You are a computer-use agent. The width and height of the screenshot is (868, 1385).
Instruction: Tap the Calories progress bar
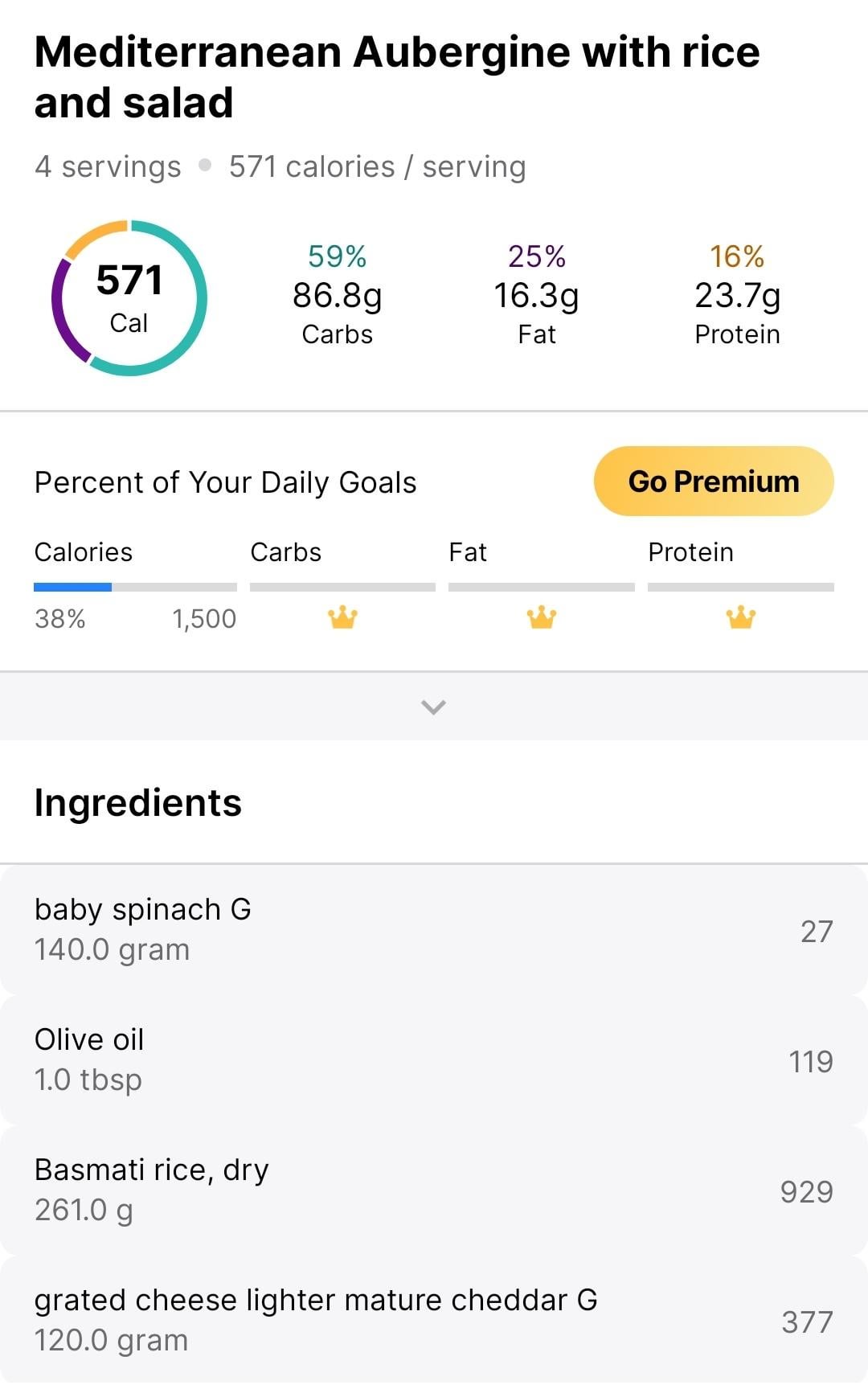click(135, 587)
